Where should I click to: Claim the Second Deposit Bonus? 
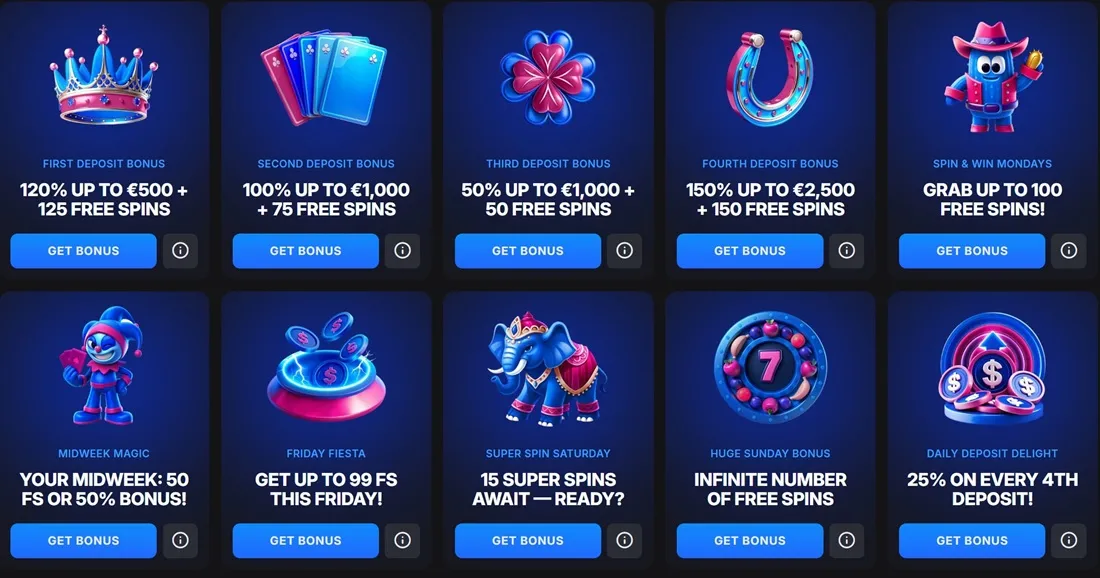[x=305, y=250]
